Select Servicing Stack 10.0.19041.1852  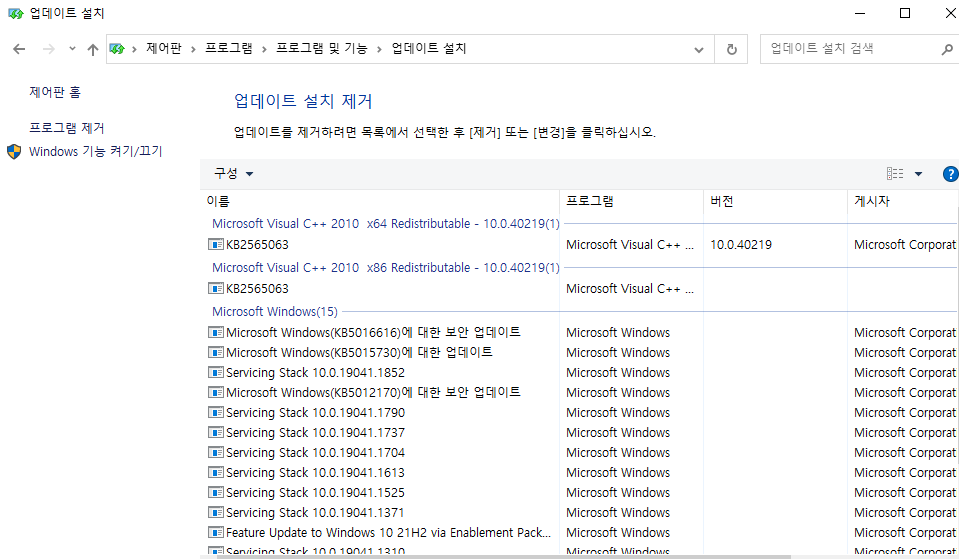(x=316, y=372)
